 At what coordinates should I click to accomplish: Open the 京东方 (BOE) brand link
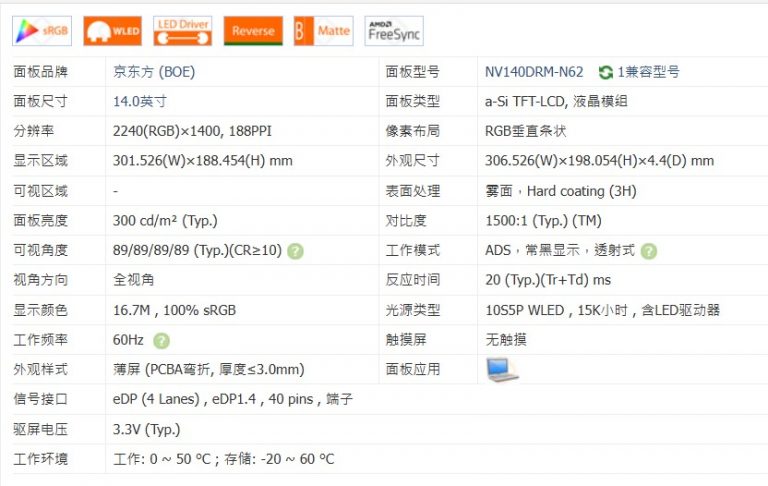click(155, 72)
